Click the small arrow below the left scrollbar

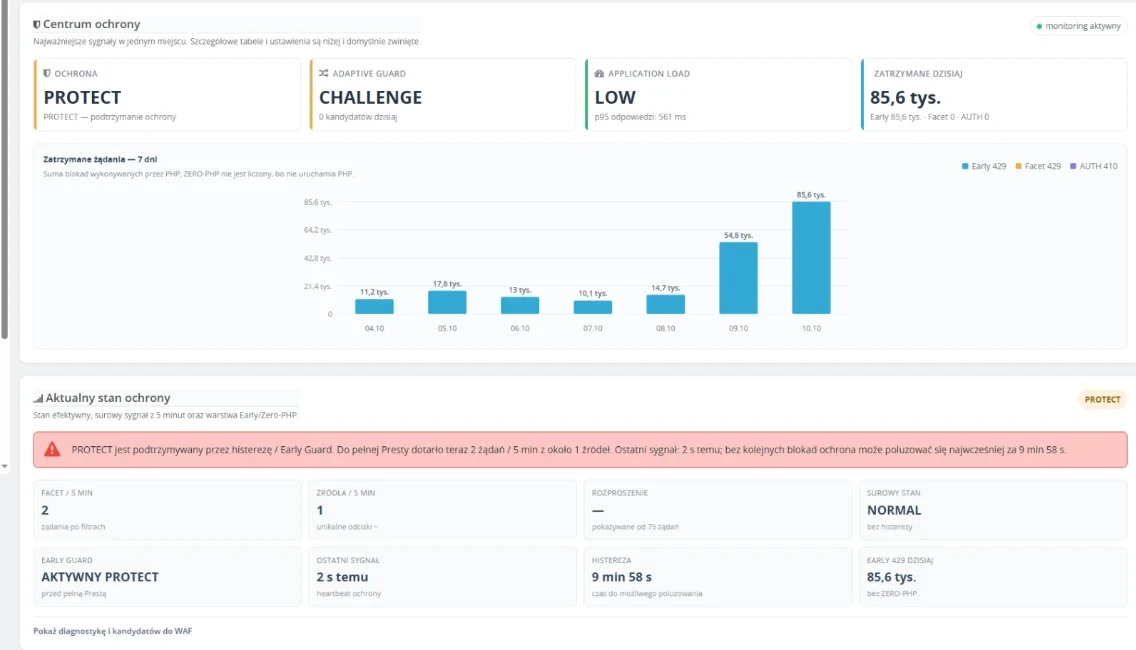point(4,466)
